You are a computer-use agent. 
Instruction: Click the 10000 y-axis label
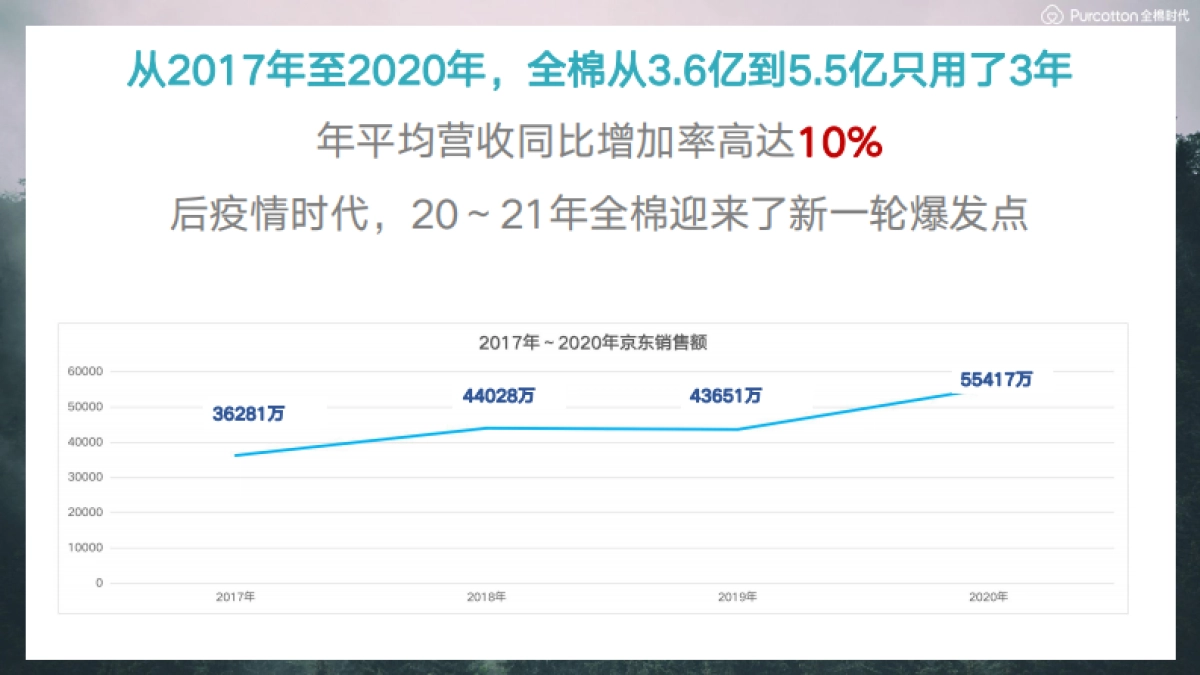tap(85, 548)
